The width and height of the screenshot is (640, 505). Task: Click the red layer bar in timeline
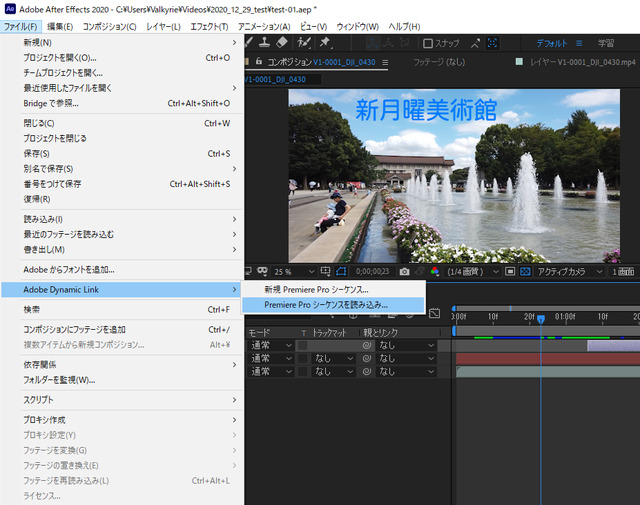click(x=548, y=359)
